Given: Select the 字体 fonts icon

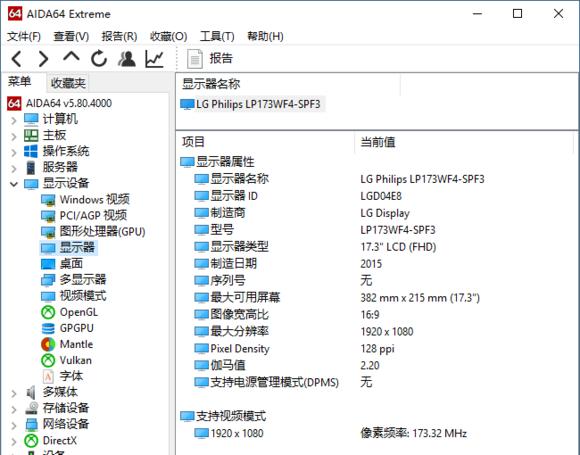Looking at the screenshot, I should [x=48, y=377].
